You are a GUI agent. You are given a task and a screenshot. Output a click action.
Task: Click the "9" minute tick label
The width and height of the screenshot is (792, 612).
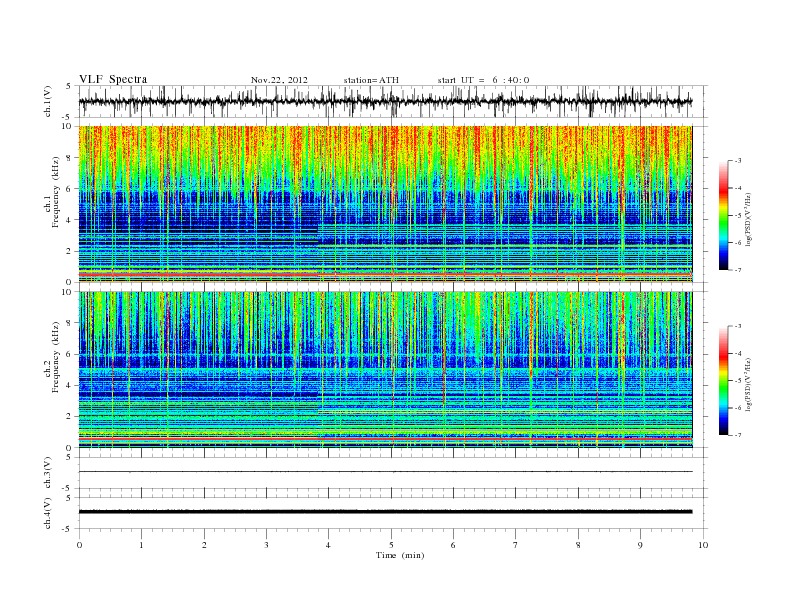point(640,545)
